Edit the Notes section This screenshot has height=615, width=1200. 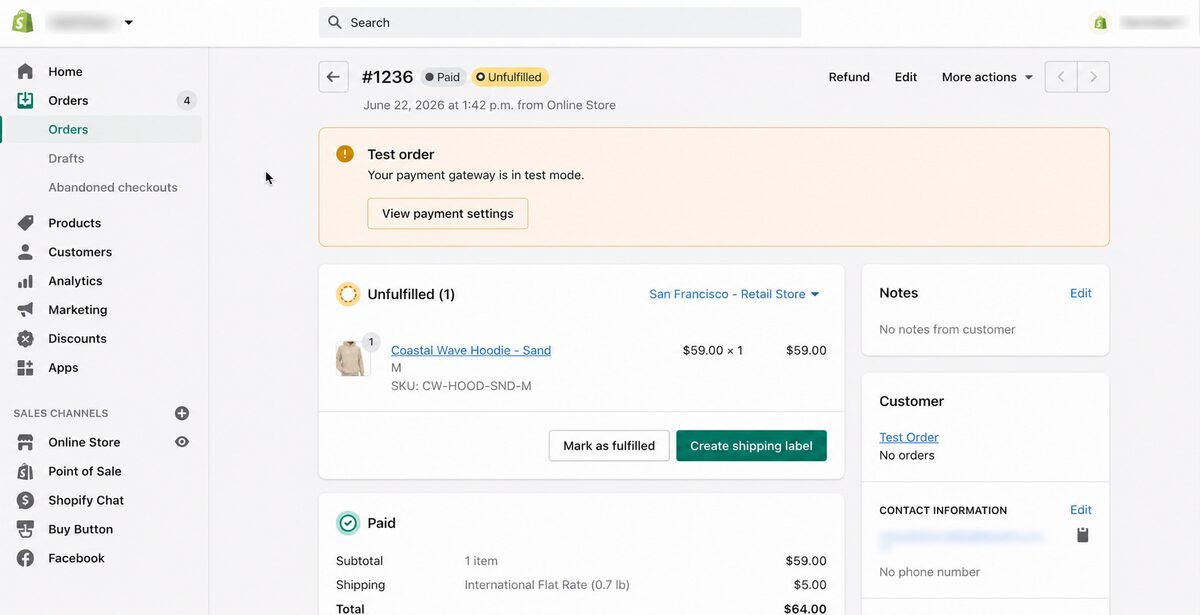pos(1081,293)
